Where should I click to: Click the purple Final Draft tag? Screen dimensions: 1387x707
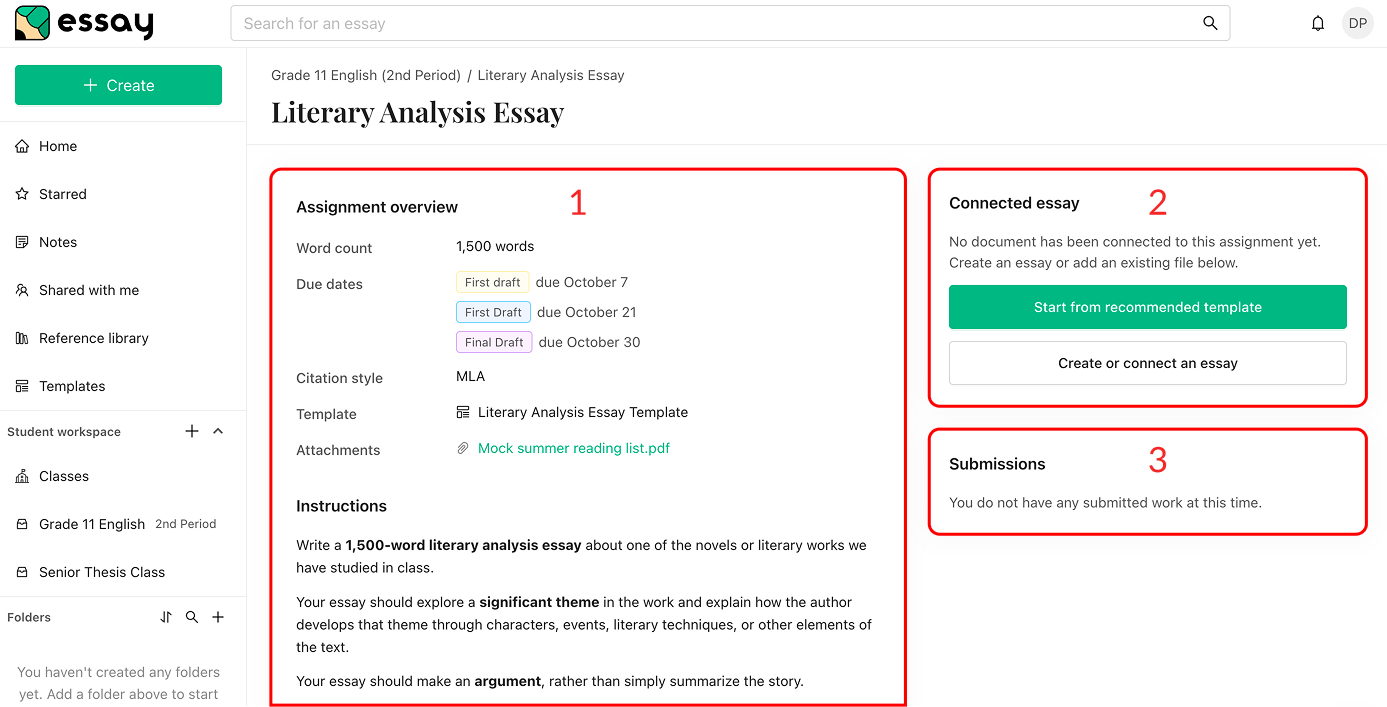click(494, 342)
